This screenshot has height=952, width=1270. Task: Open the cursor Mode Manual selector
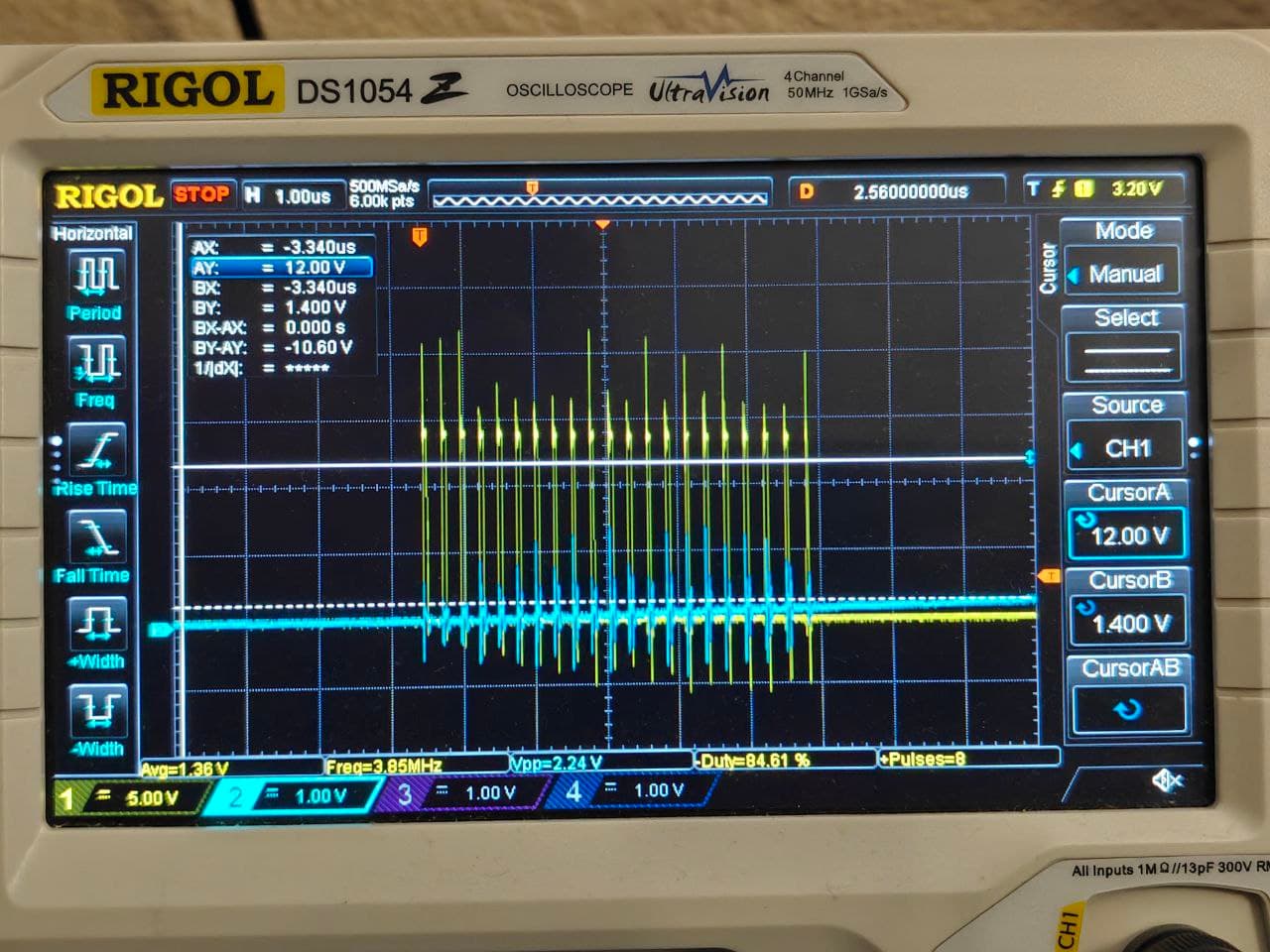click(x=1124, y=274)
